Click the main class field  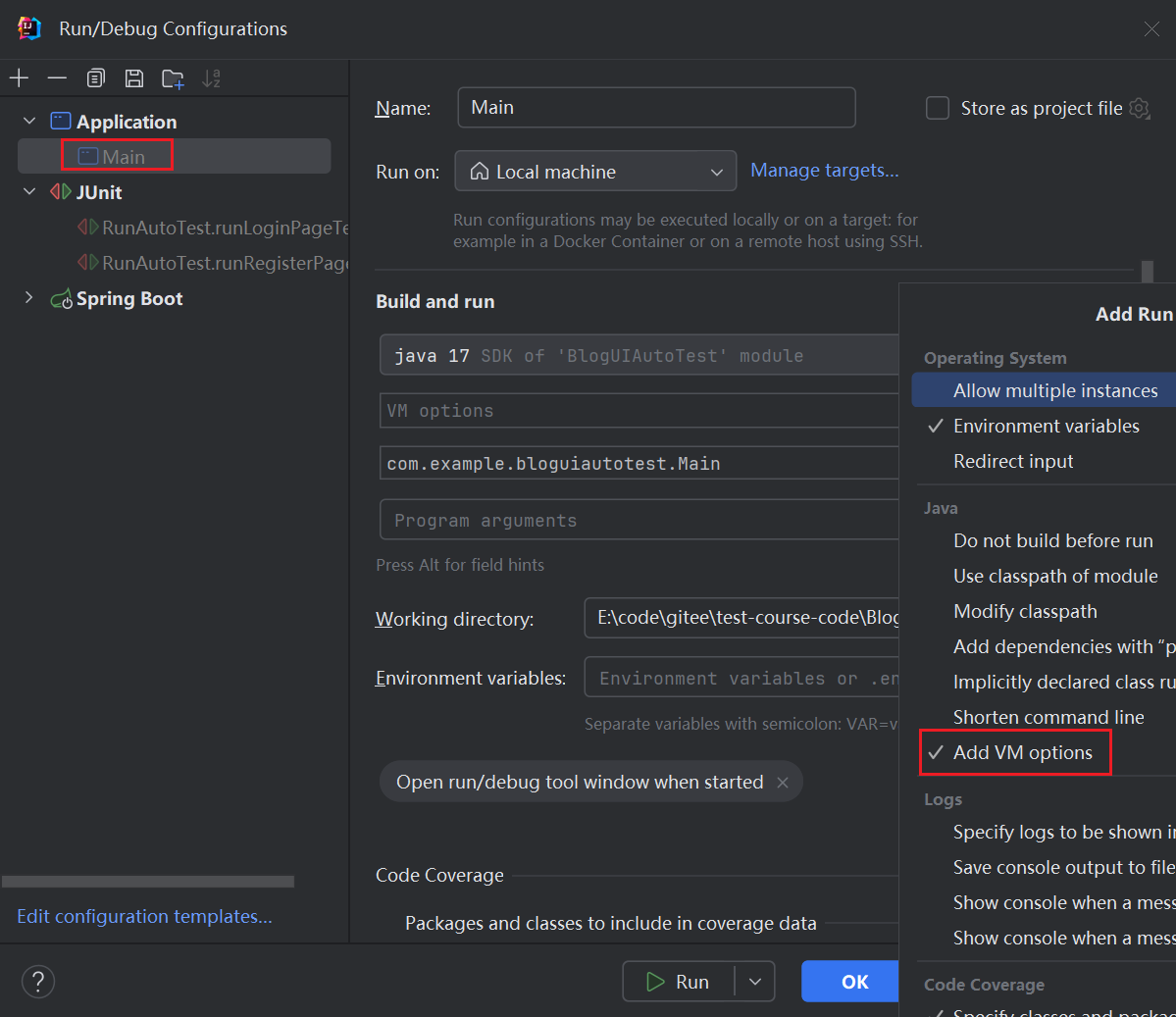pyautogui.click(x=639, y=464)
